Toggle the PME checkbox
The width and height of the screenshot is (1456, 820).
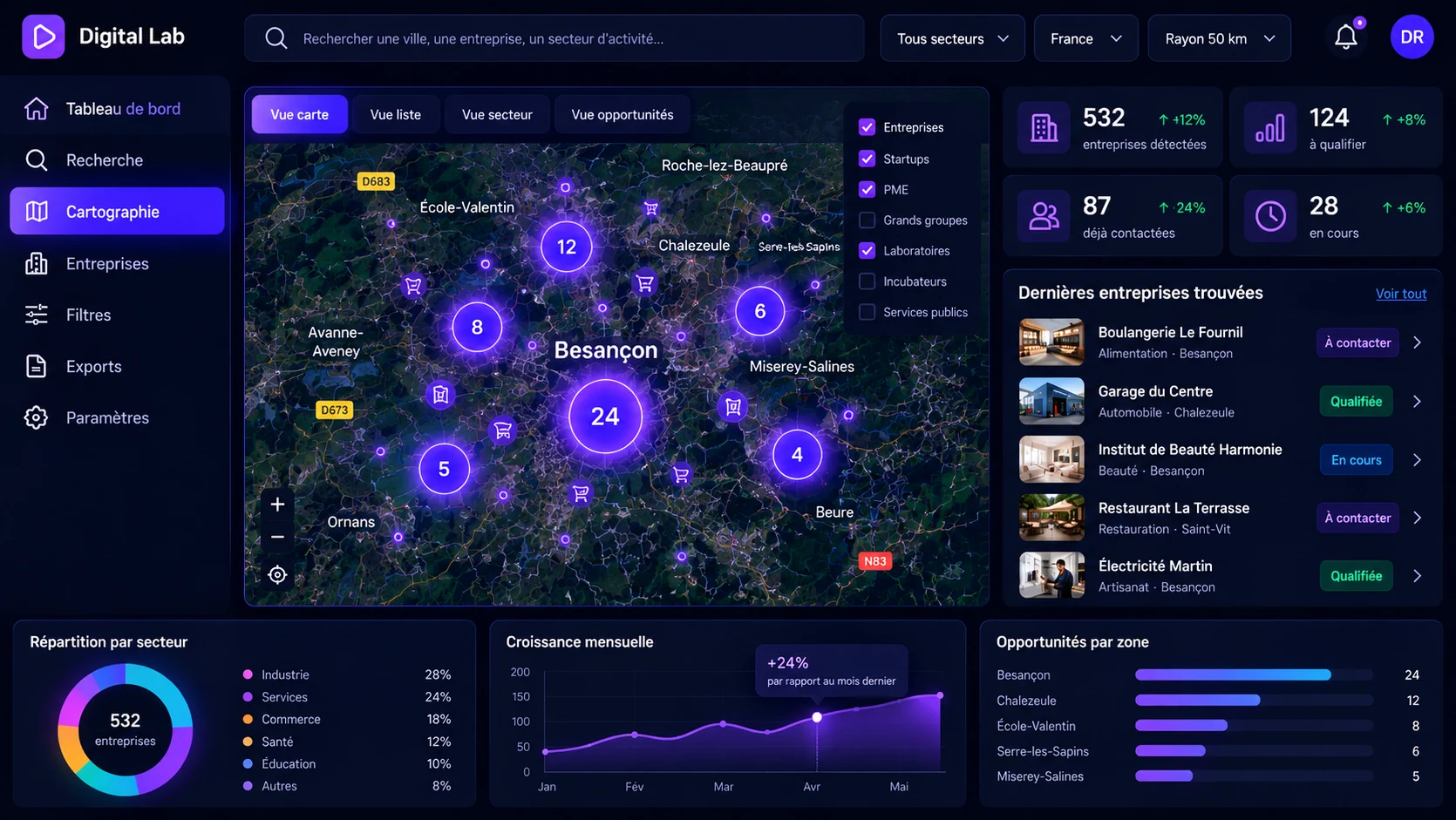867,189
